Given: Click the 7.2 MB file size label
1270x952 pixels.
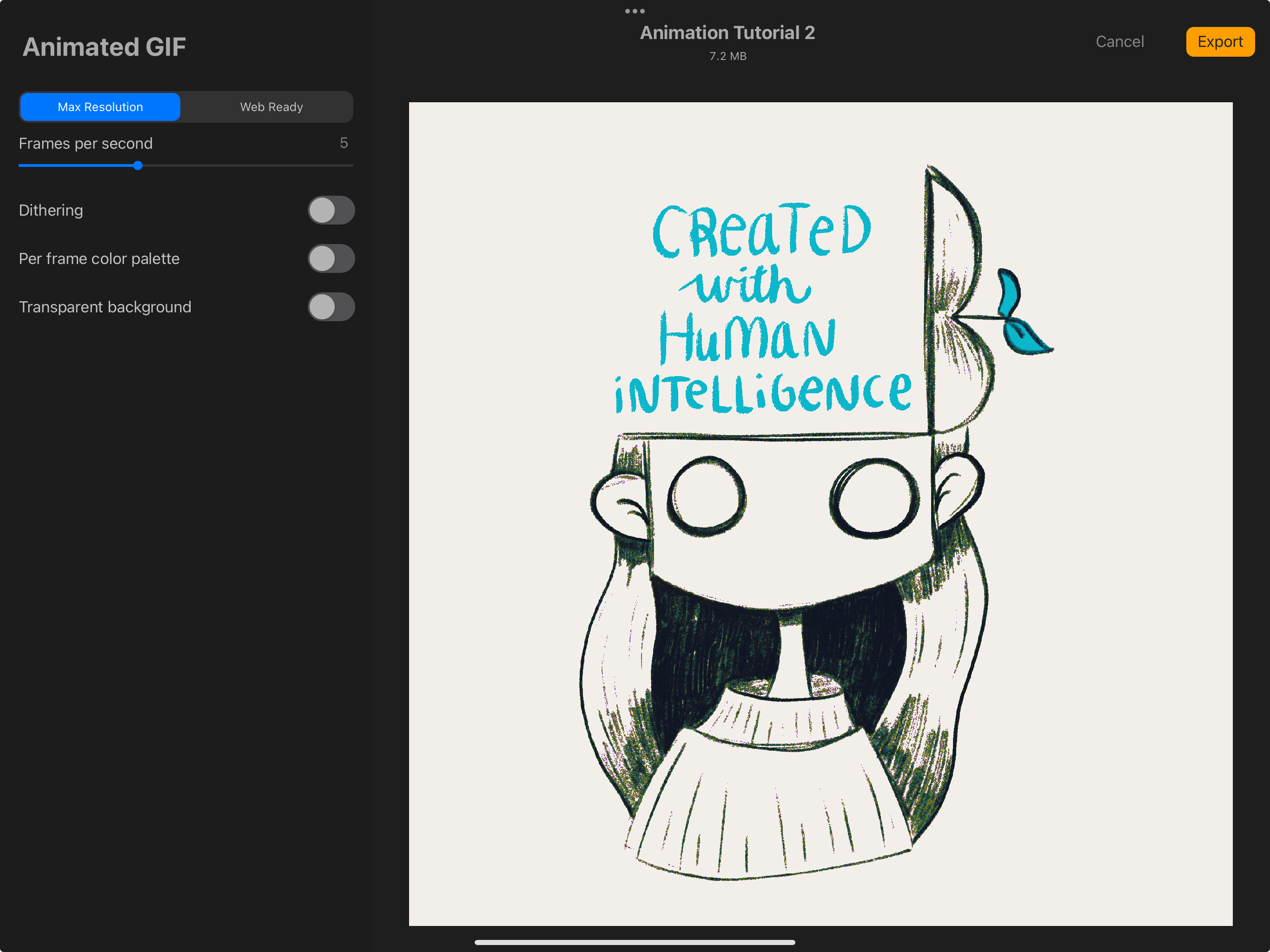Looking at the screenshot, I should [727, 56].
